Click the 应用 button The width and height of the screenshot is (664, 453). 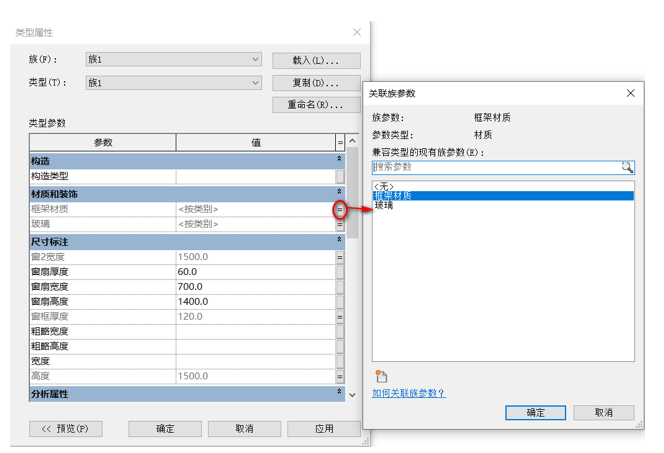[x=324, y=429]
